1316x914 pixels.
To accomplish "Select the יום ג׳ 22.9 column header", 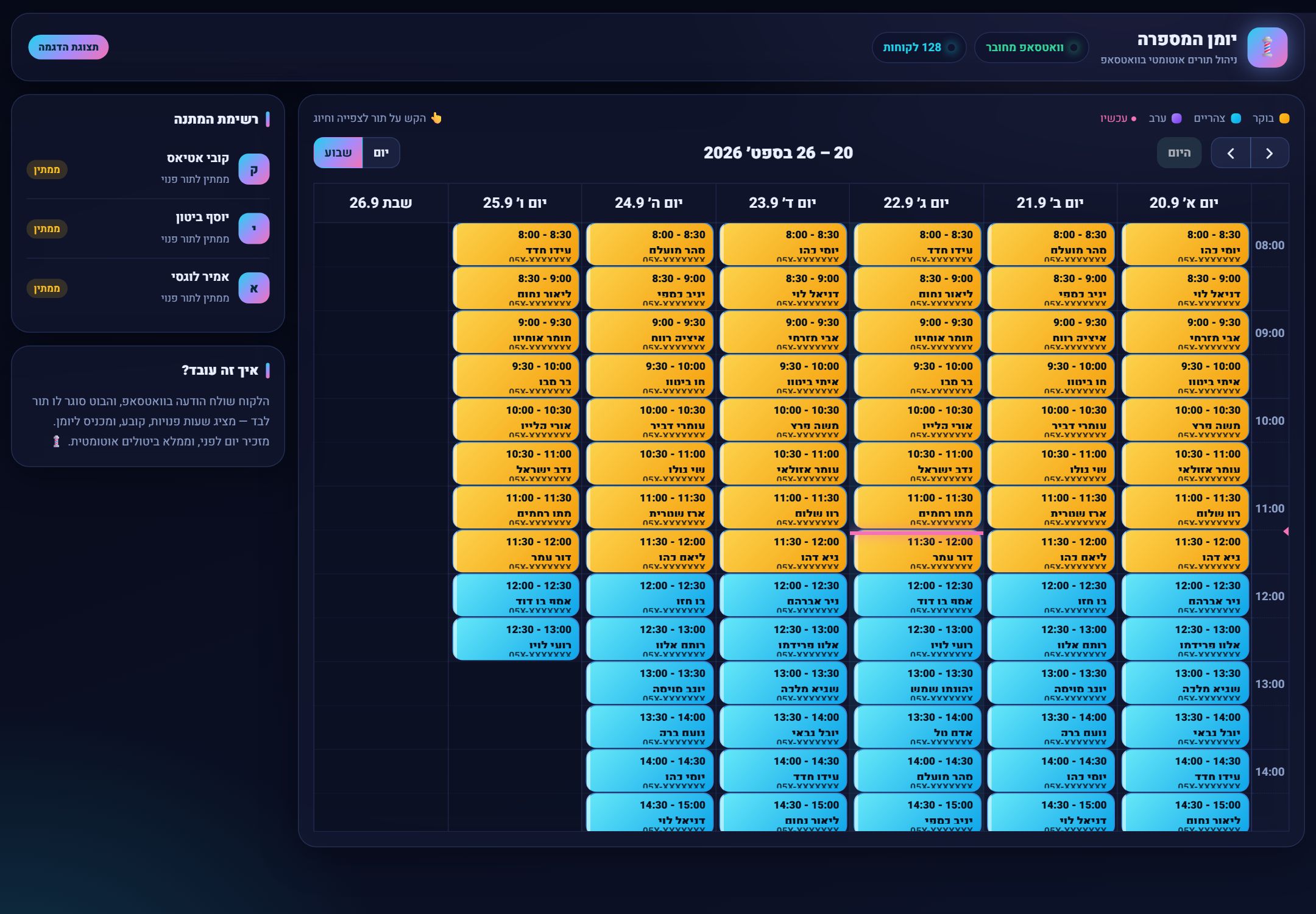I will (x=916, y=203).
